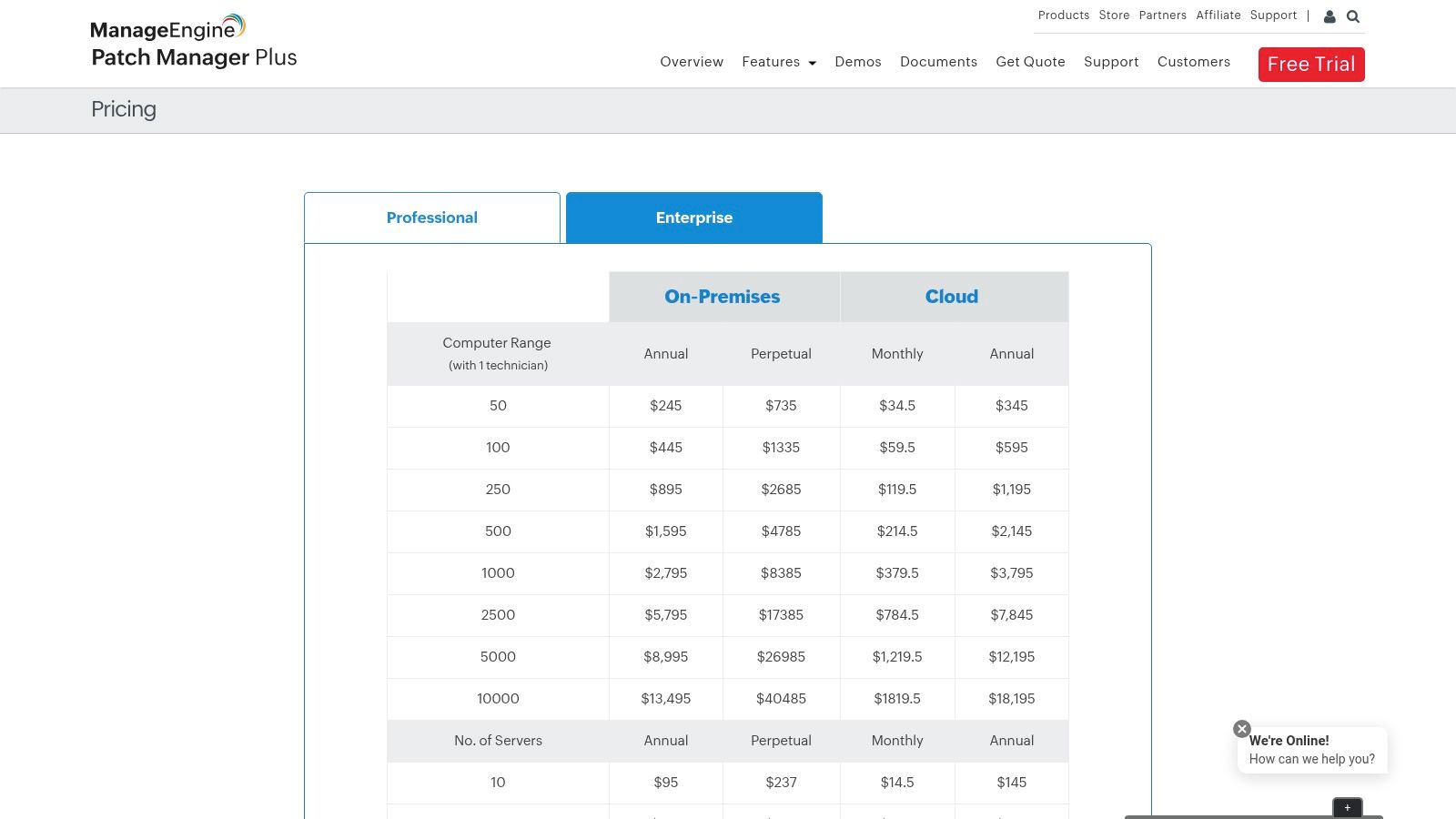Go to the Store link

(1114, 15)
